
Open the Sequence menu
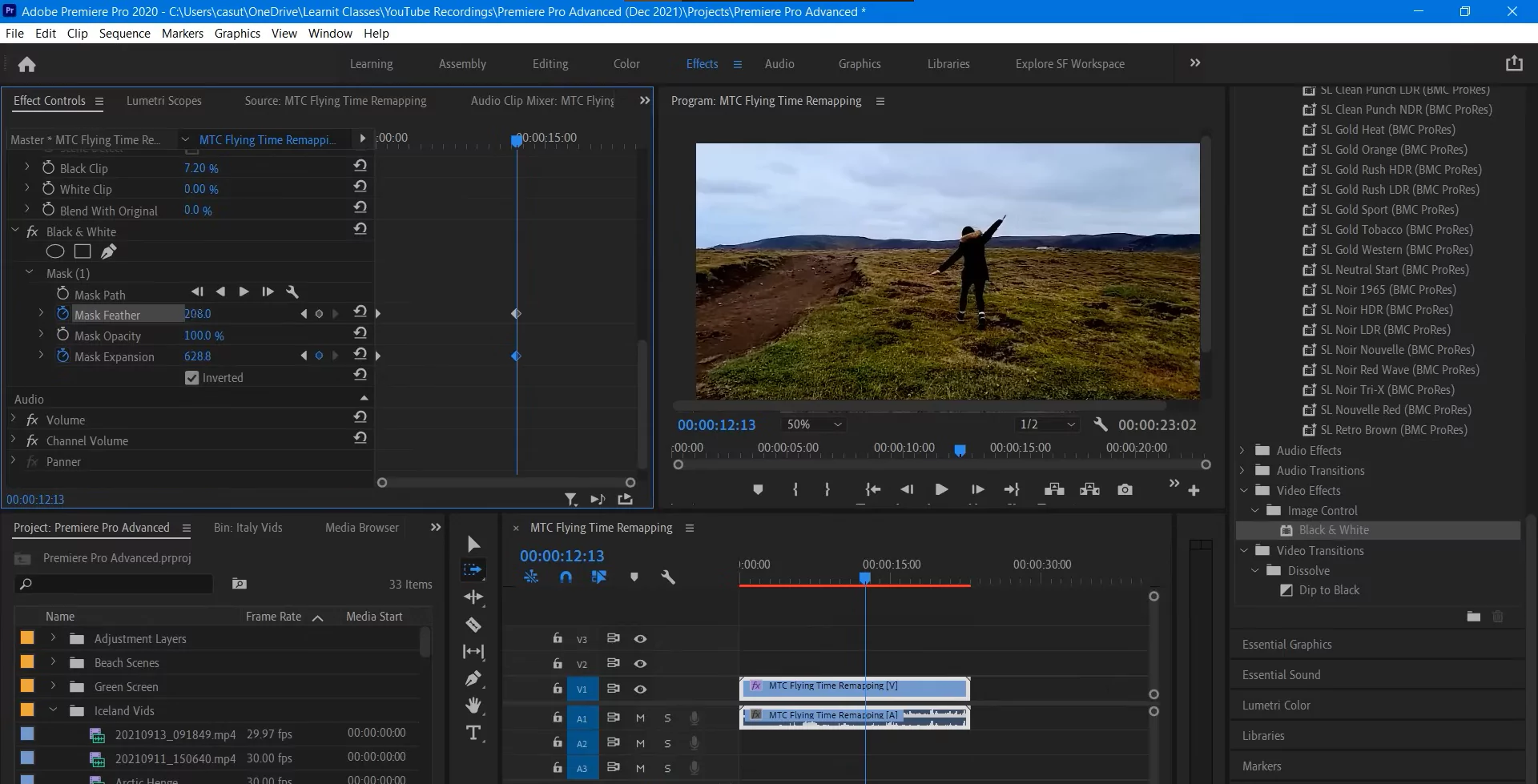(x=125, y=33)
